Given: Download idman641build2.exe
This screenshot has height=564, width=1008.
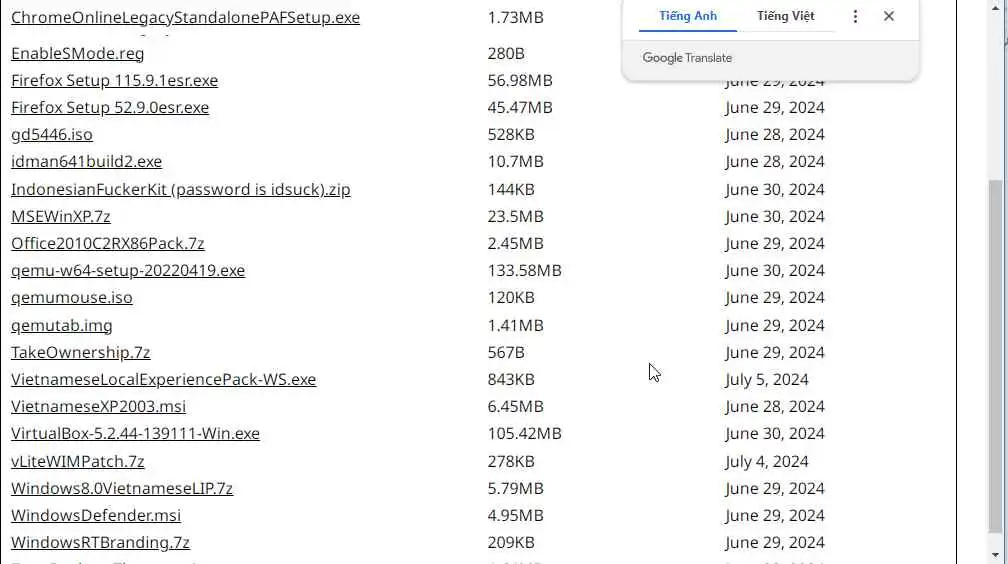Looking at the screenshot, I should [x=86, y=161].
